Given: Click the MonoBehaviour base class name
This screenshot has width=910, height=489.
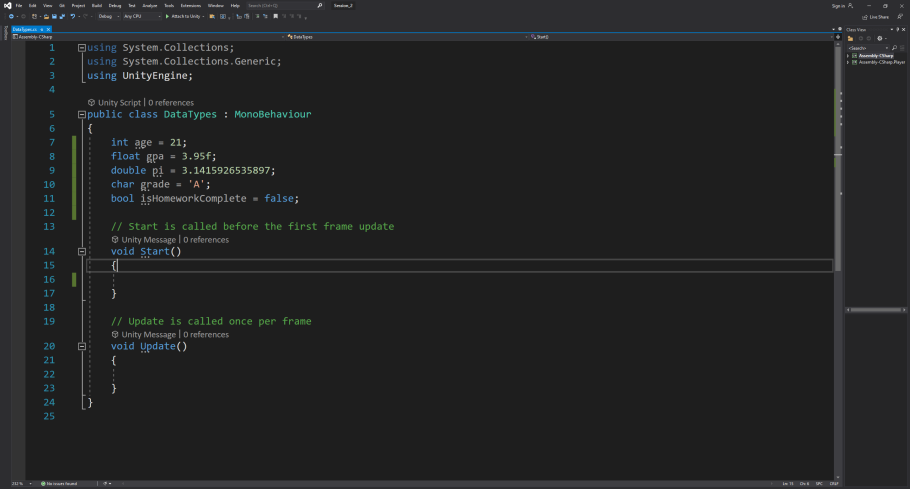Looking at the screenshot, I should pyautogui.click(x=273, y=114).
